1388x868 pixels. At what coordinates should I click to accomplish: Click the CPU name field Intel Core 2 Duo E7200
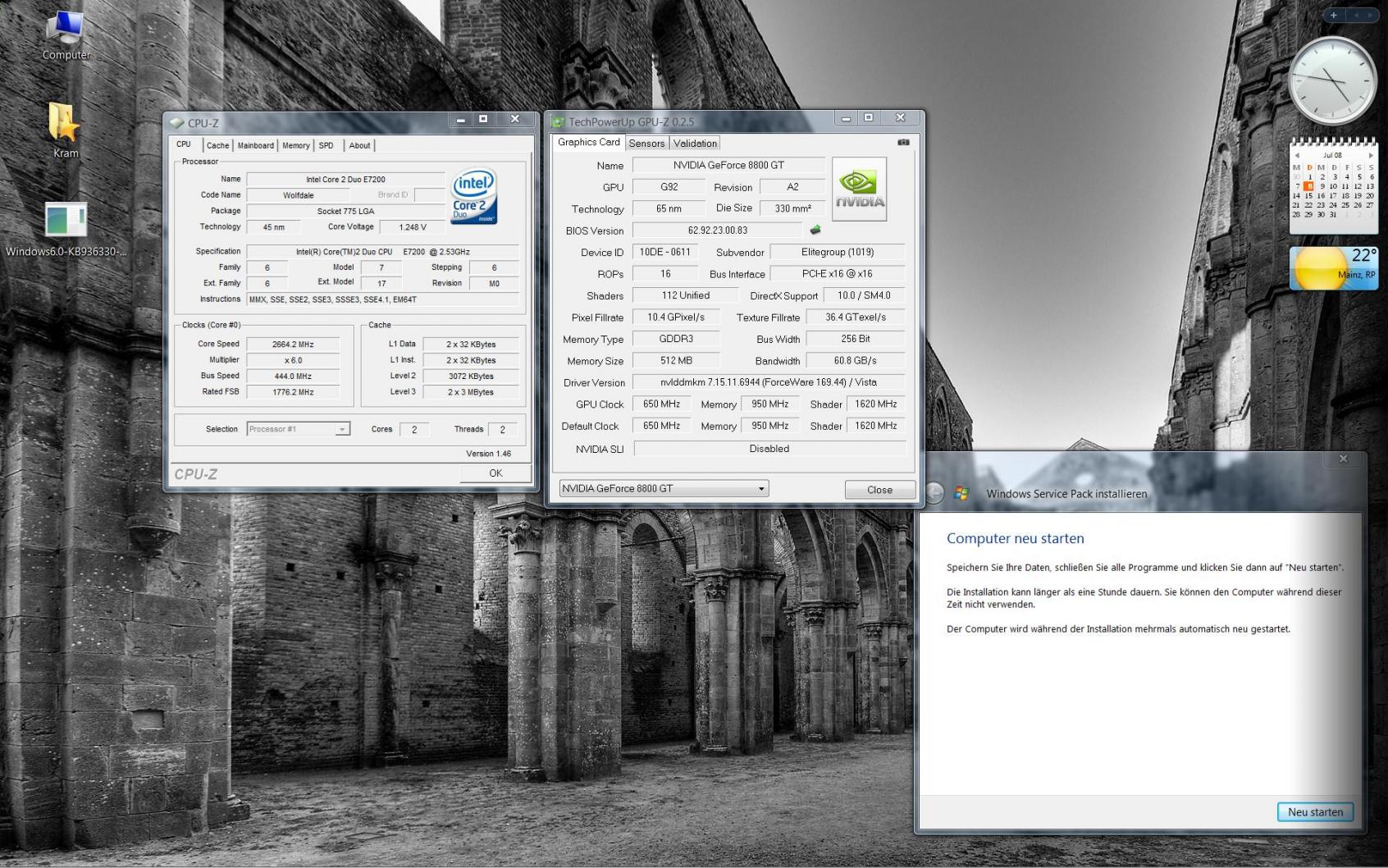(x=345, y=180)
